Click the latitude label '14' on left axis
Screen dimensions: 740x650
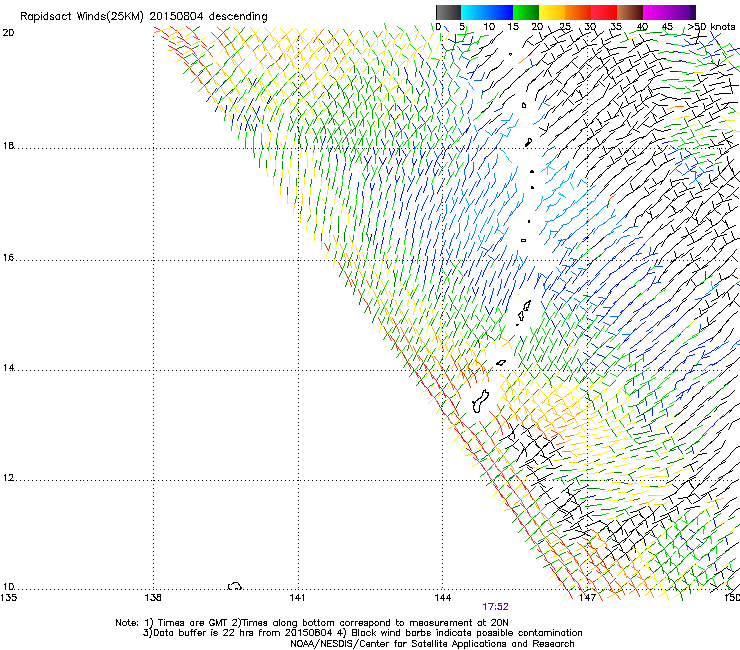pyautogui.click(x=8, y=368)
